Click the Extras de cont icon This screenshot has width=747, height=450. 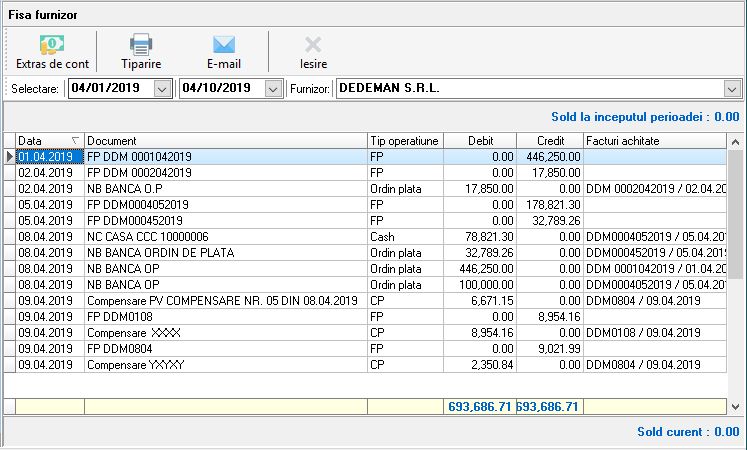point(52,45)
